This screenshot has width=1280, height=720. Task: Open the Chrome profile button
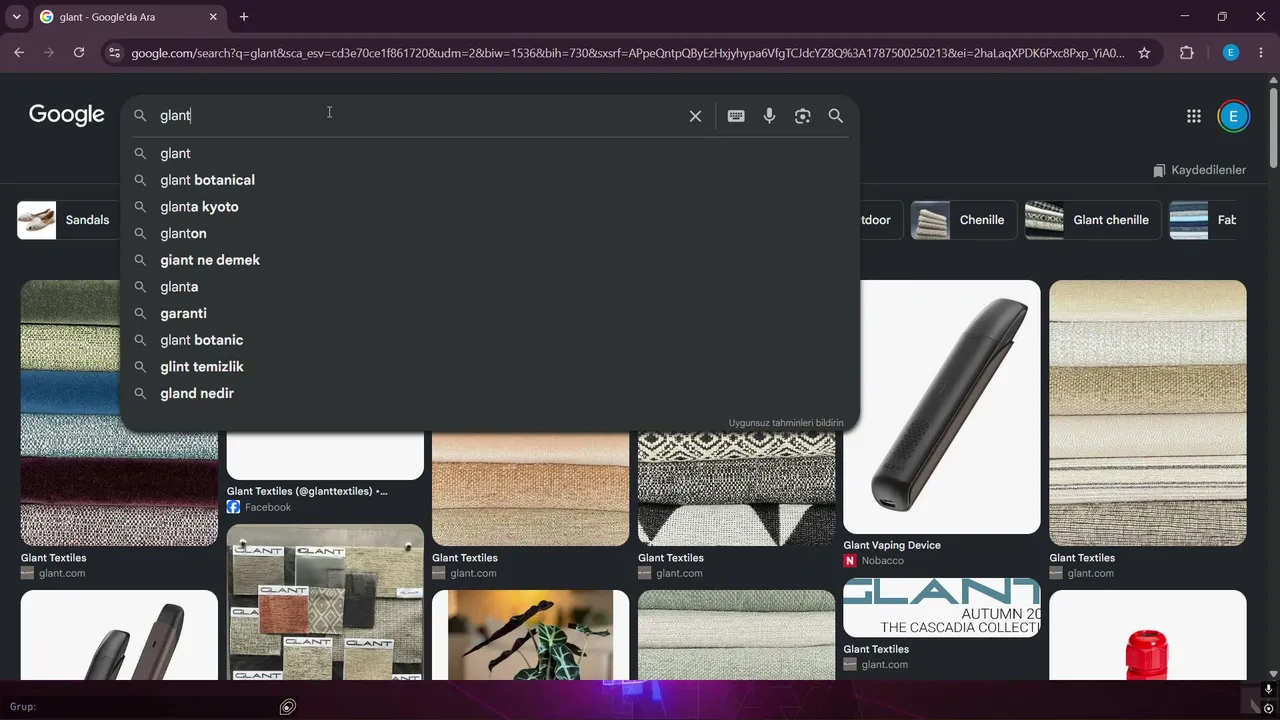point(1231,53)
